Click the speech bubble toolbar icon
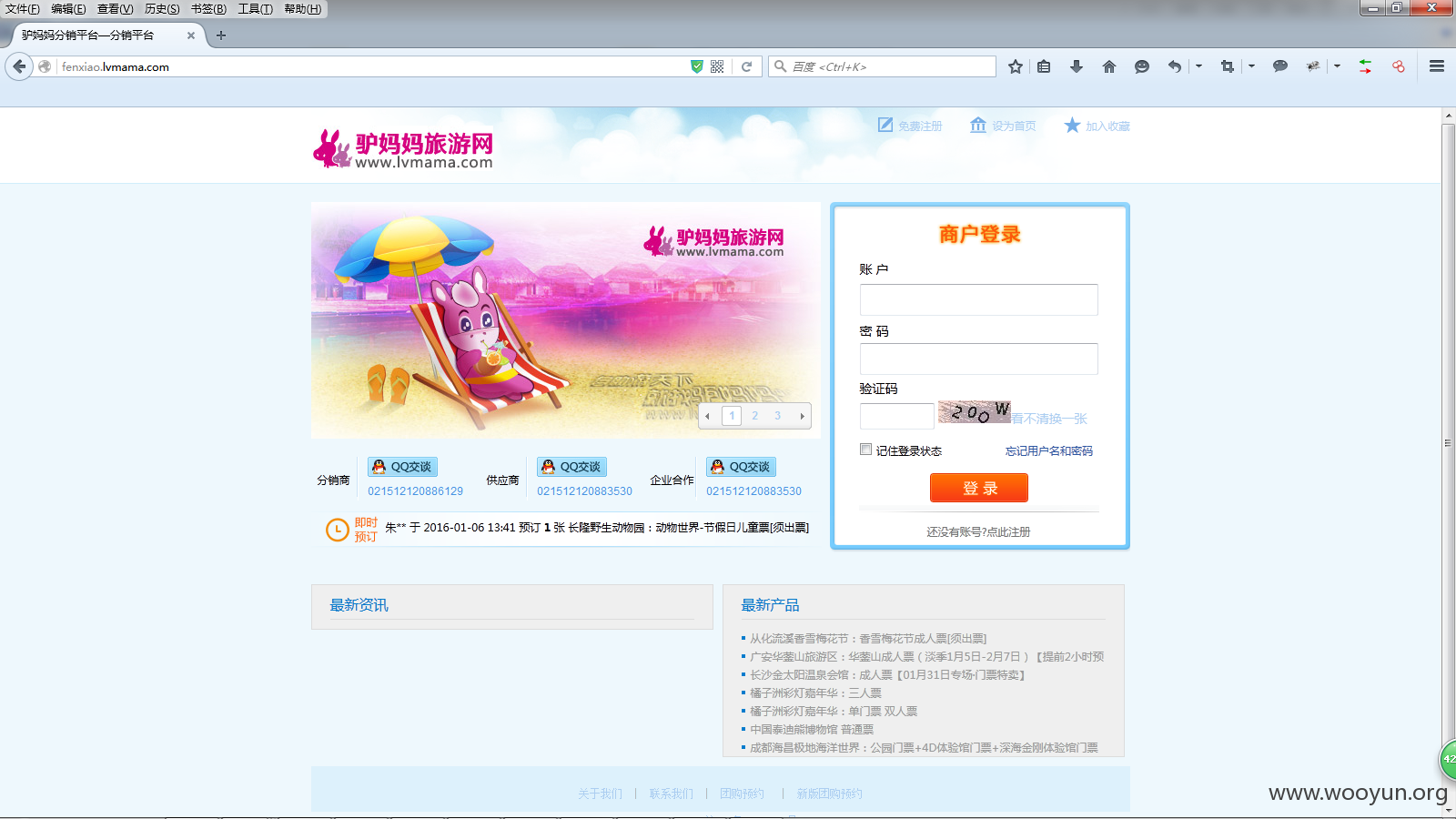Image resolution: width=1456 pixels, height=819 pixels. pos(1280,66)
